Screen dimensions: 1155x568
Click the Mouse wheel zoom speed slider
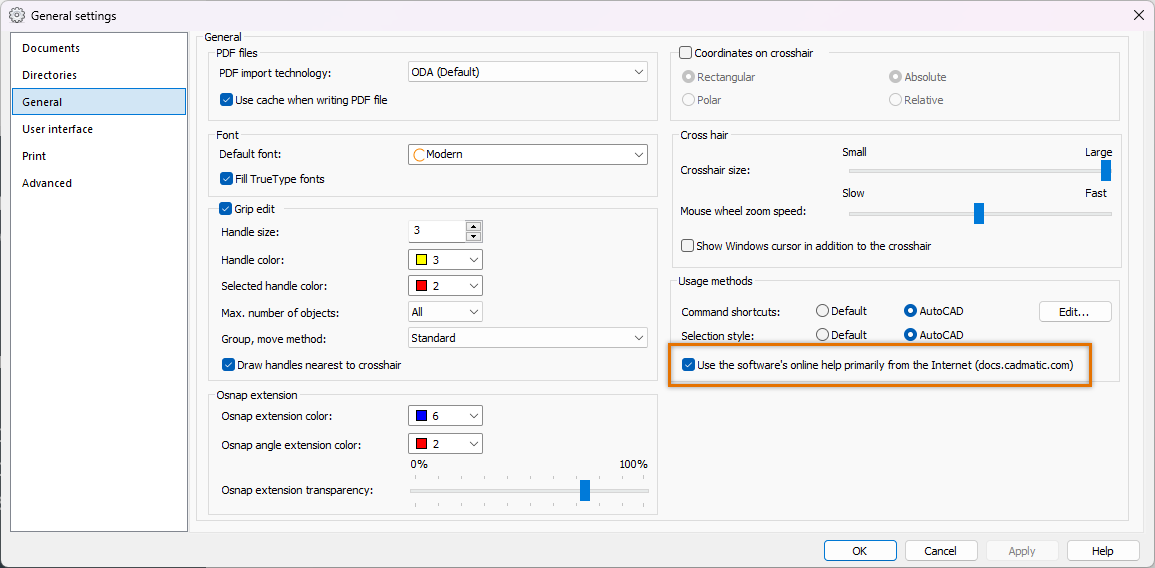tap(979, 213)
